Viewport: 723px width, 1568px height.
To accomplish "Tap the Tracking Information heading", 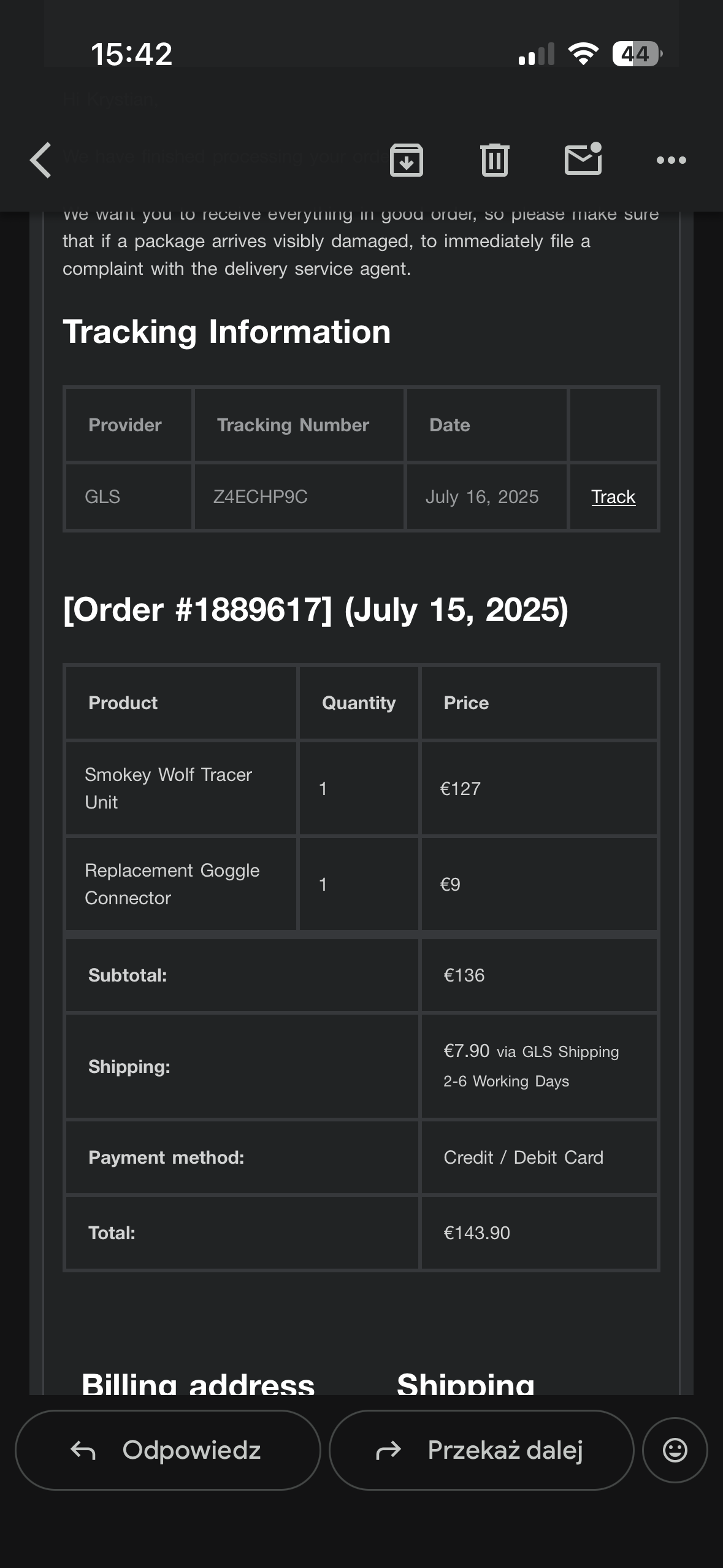I will click(227, 332).
